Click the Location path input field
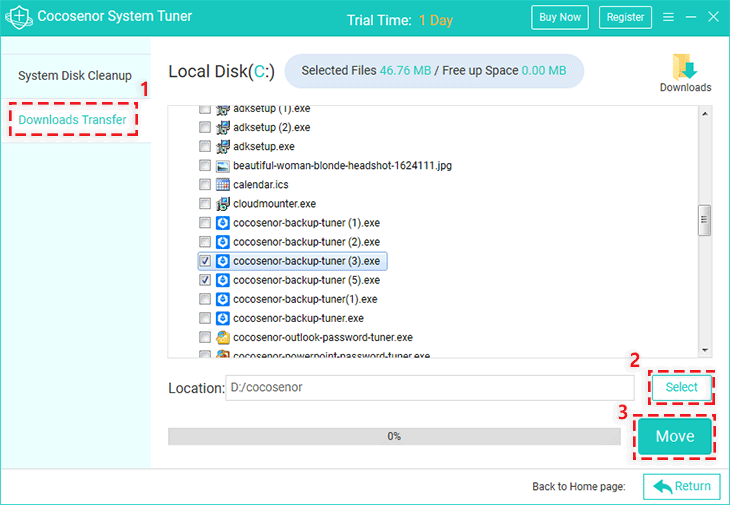This screenshot has width=730, height=505. coord(430,387)
